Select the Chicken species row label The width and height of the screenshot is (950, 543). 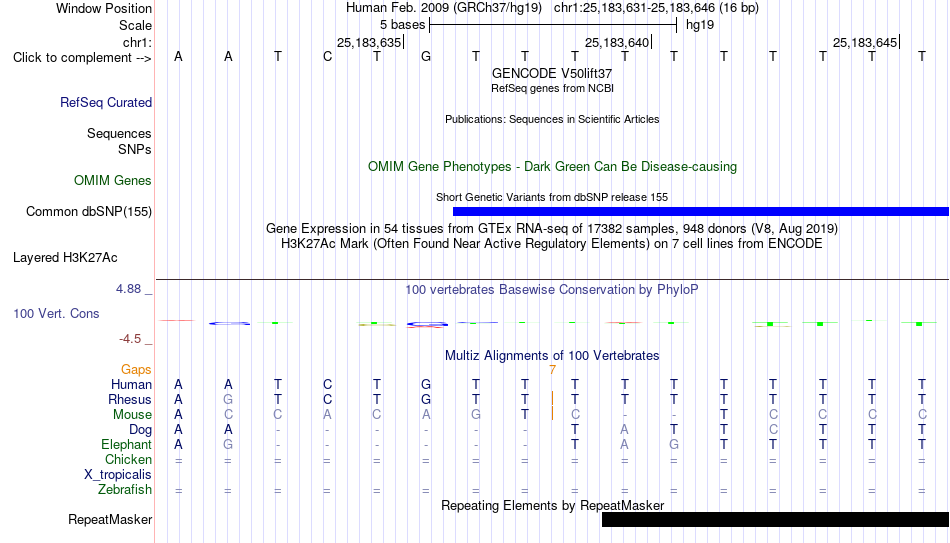click(x=128, y=459)
